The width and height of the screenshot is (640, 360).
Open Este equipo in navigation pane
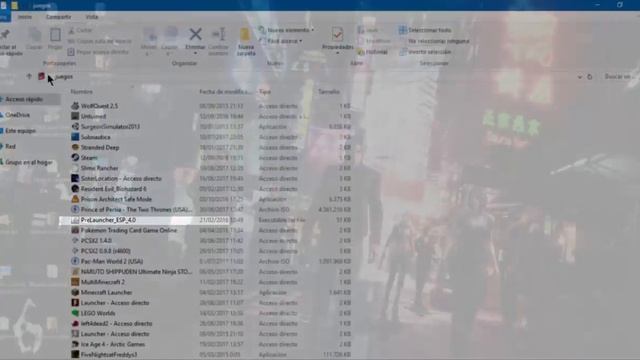pyautogui.click(x=20, y=131)
